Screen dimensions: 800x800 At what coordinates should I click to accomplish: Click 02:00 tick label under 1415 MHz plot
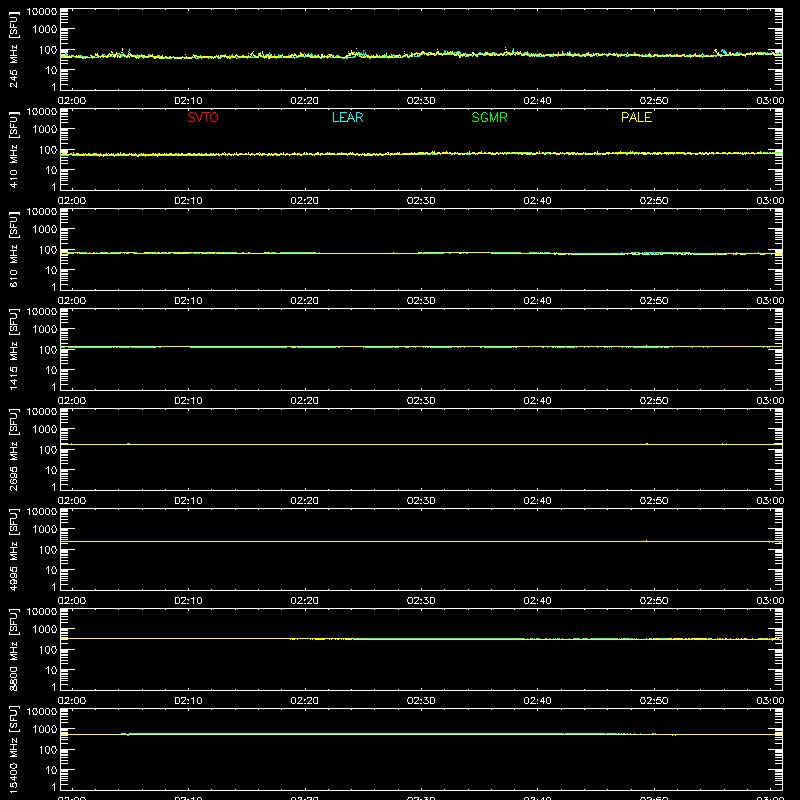[72, 401]
